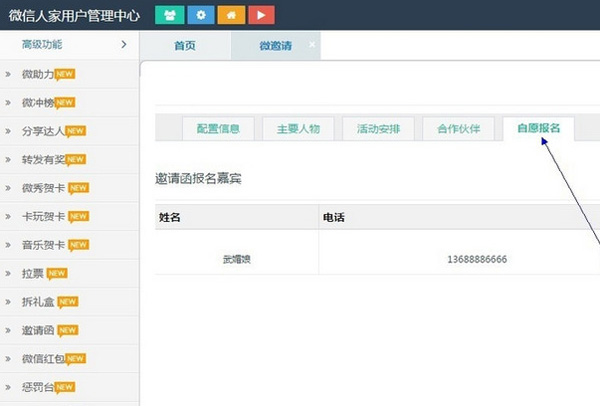600x406 pixels.
Task: Select the 微邀请 tab
Action: click(x=276, y=46)
